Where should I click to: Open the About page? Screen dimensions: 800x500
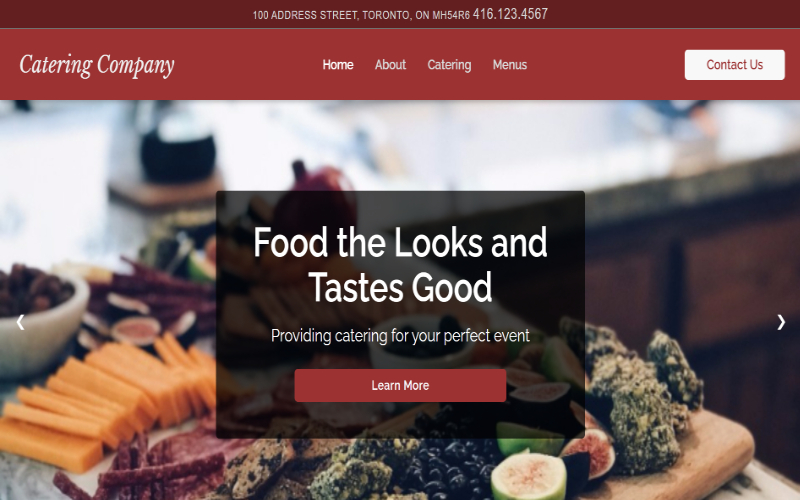(390, 65)
